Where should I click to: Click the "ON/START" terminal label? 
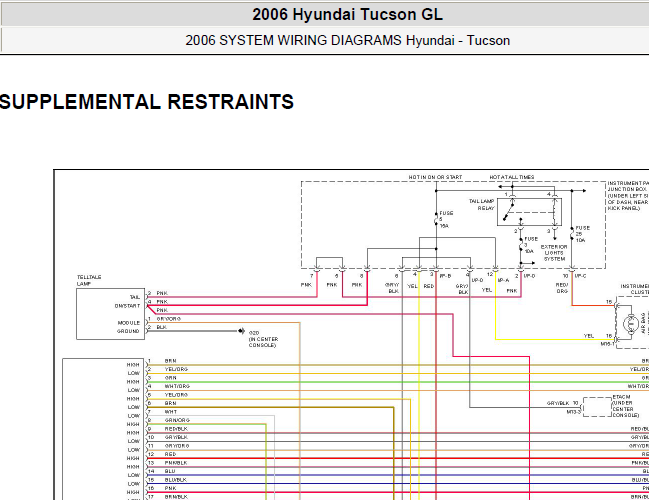(127, 306)
